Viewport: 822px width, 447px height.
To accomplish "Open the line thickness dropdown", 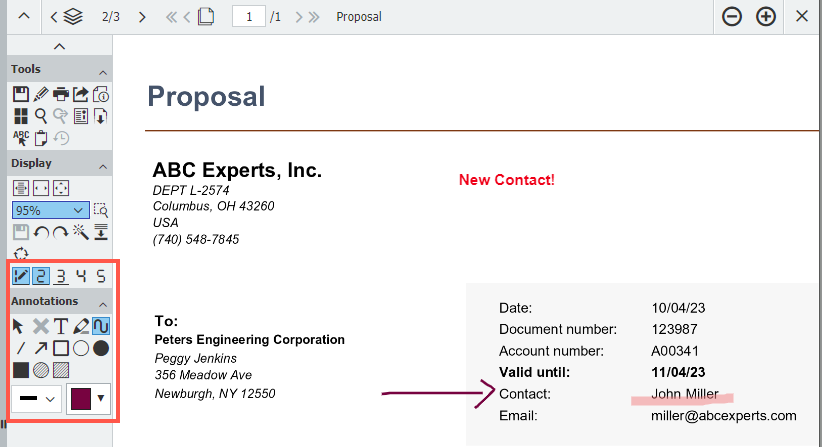I will click(x=35, y=398).
